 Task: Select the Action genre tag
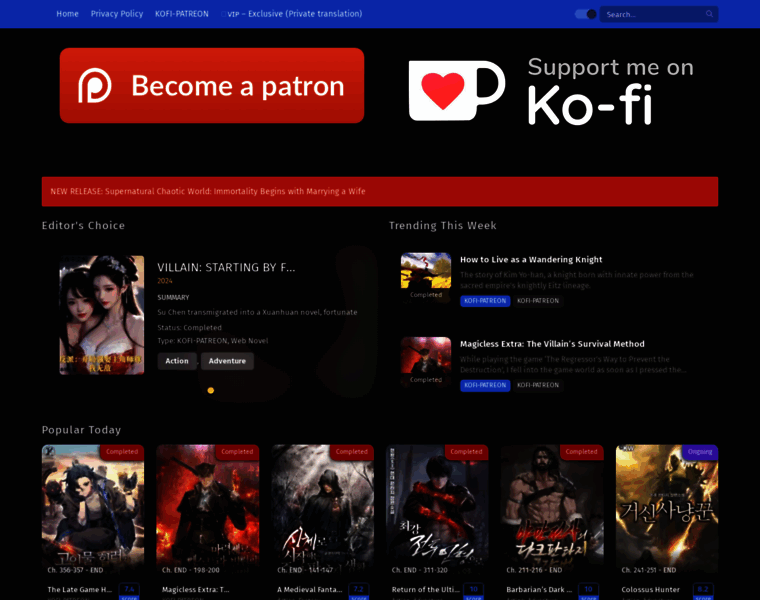pyautogui.click(x=177, y=361)
